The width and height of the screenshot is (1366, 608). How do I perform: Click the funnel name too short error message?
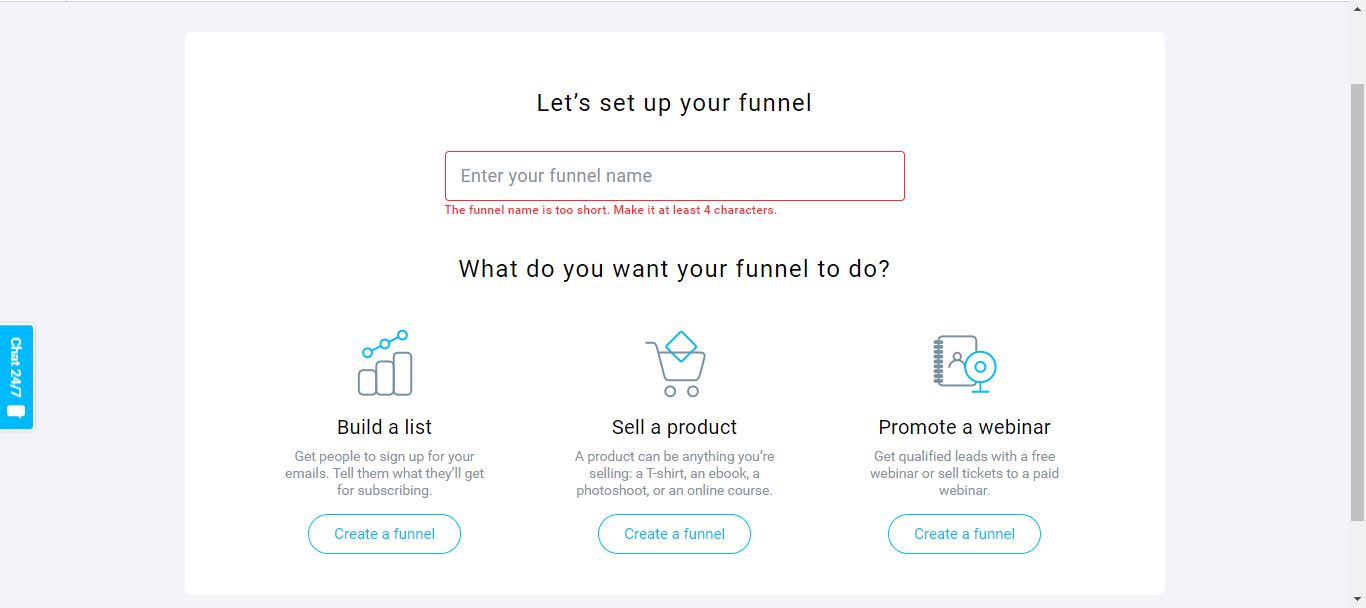pyautogui.click(x=610, y=210)
